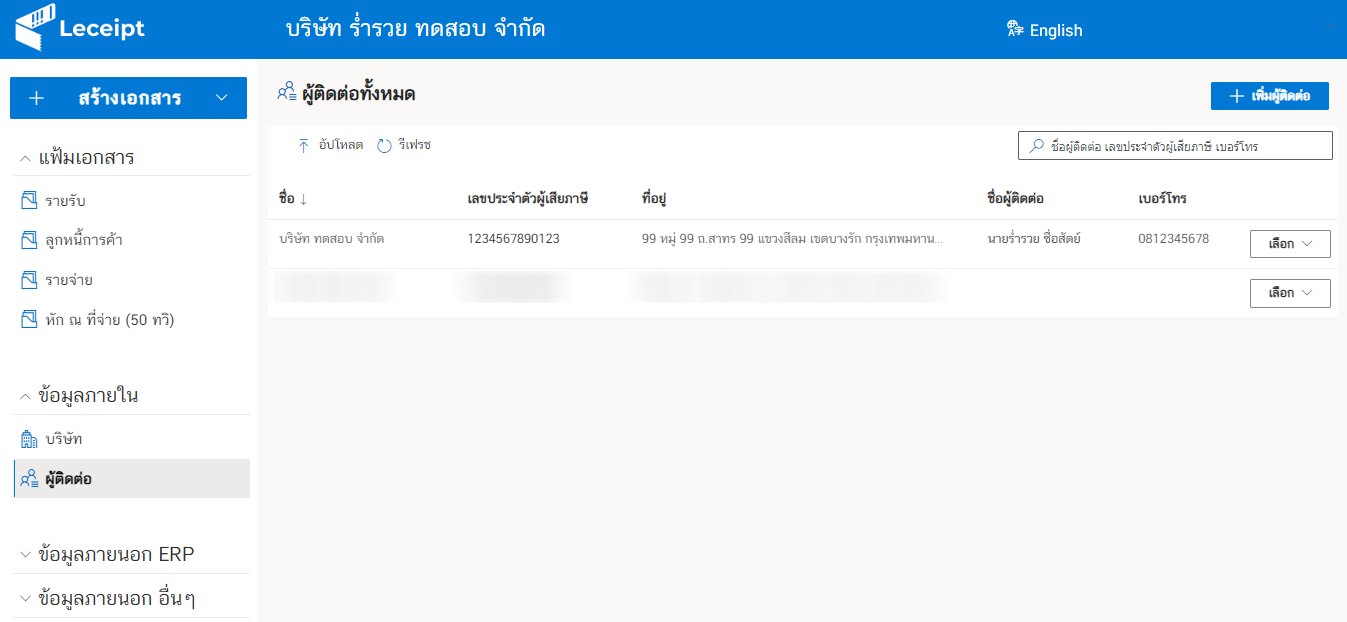Click the upload arrow icon

pyautogui.click(x=304, y=146)
